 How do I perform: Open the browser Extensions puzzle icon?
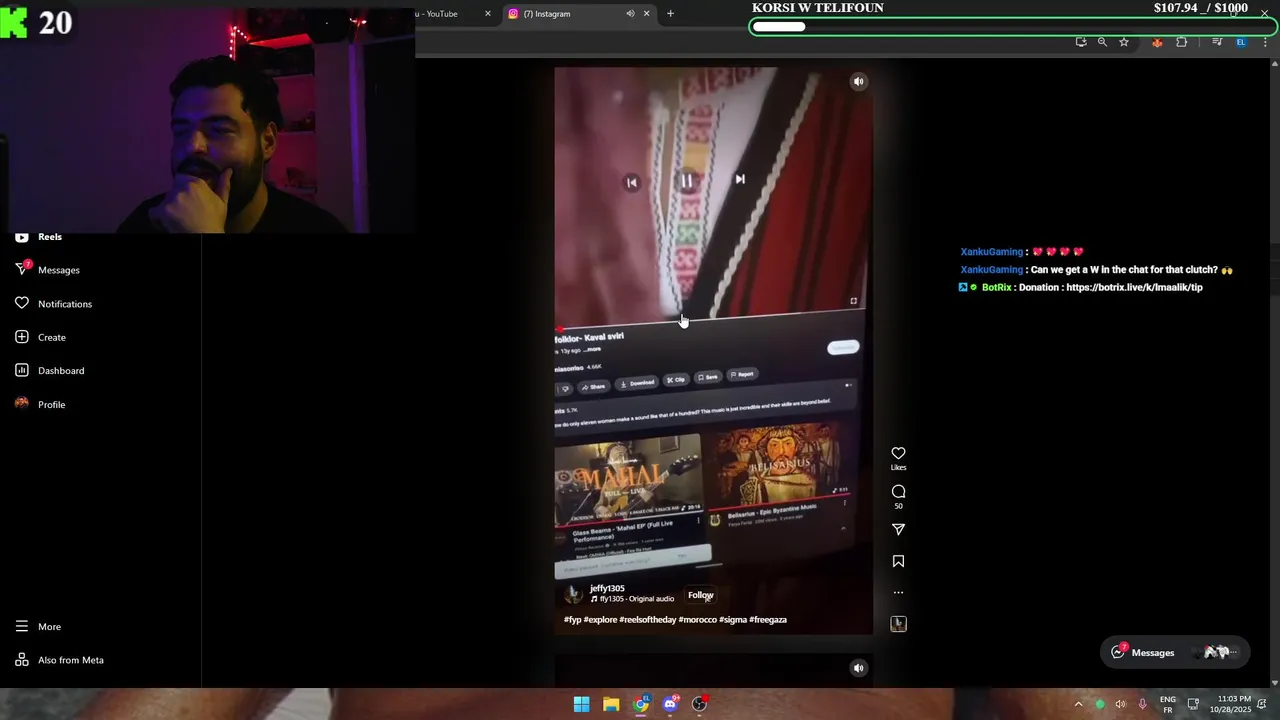click(x=1181, y=42)
